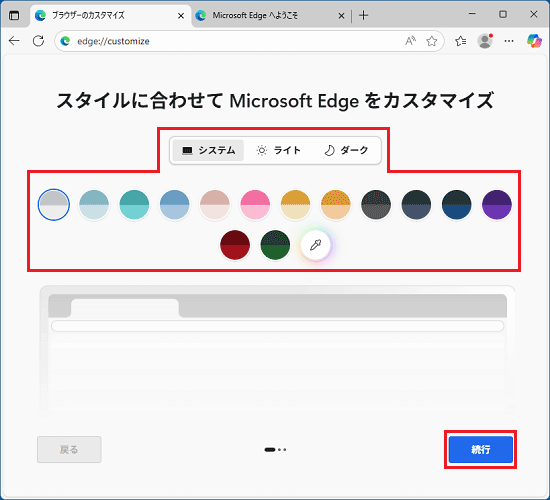This screenshot has width=550, height=500.
Task: Choose the golden yellow theme swatch
Action: [295, 205]
